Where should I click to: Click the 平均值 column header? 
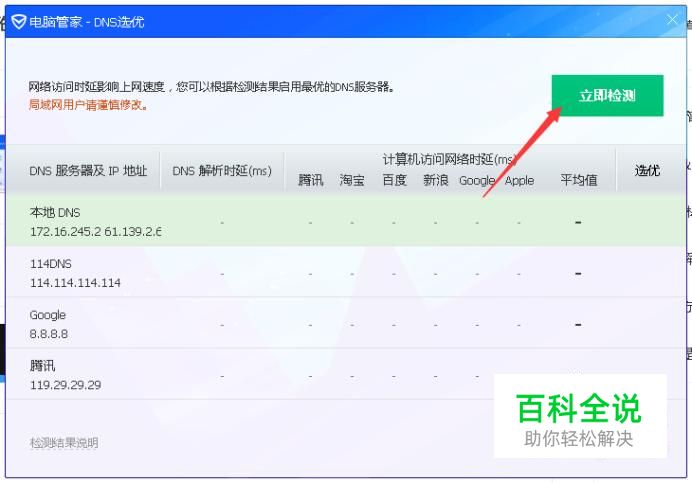[579, 180]
